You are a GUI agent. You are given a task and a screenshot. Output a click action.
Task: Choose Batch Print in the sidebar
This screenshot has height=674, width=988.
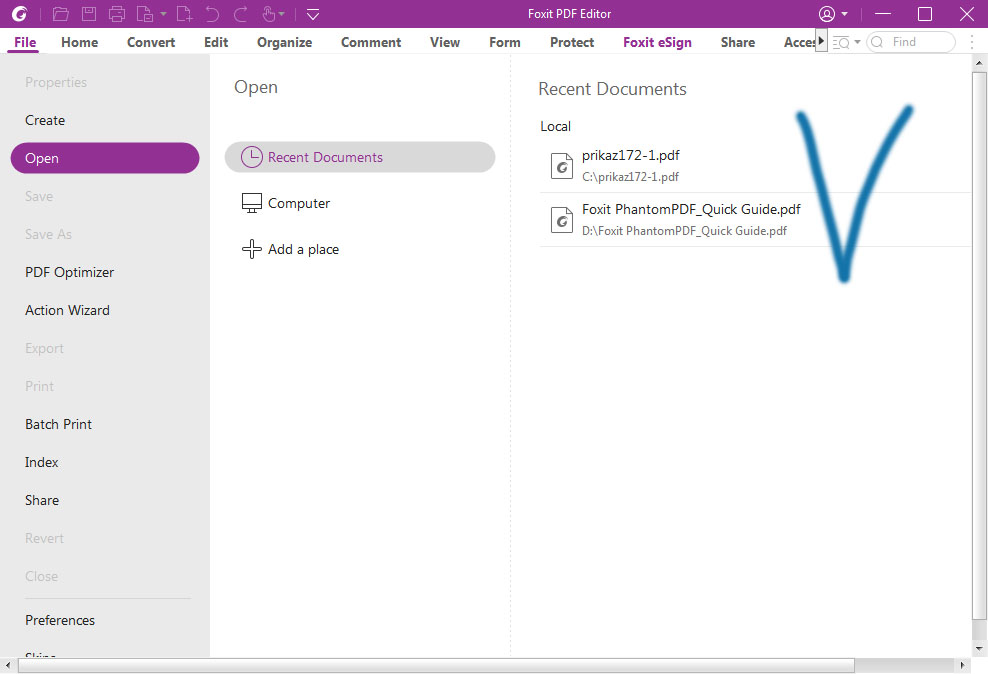[x=59, y=424]
